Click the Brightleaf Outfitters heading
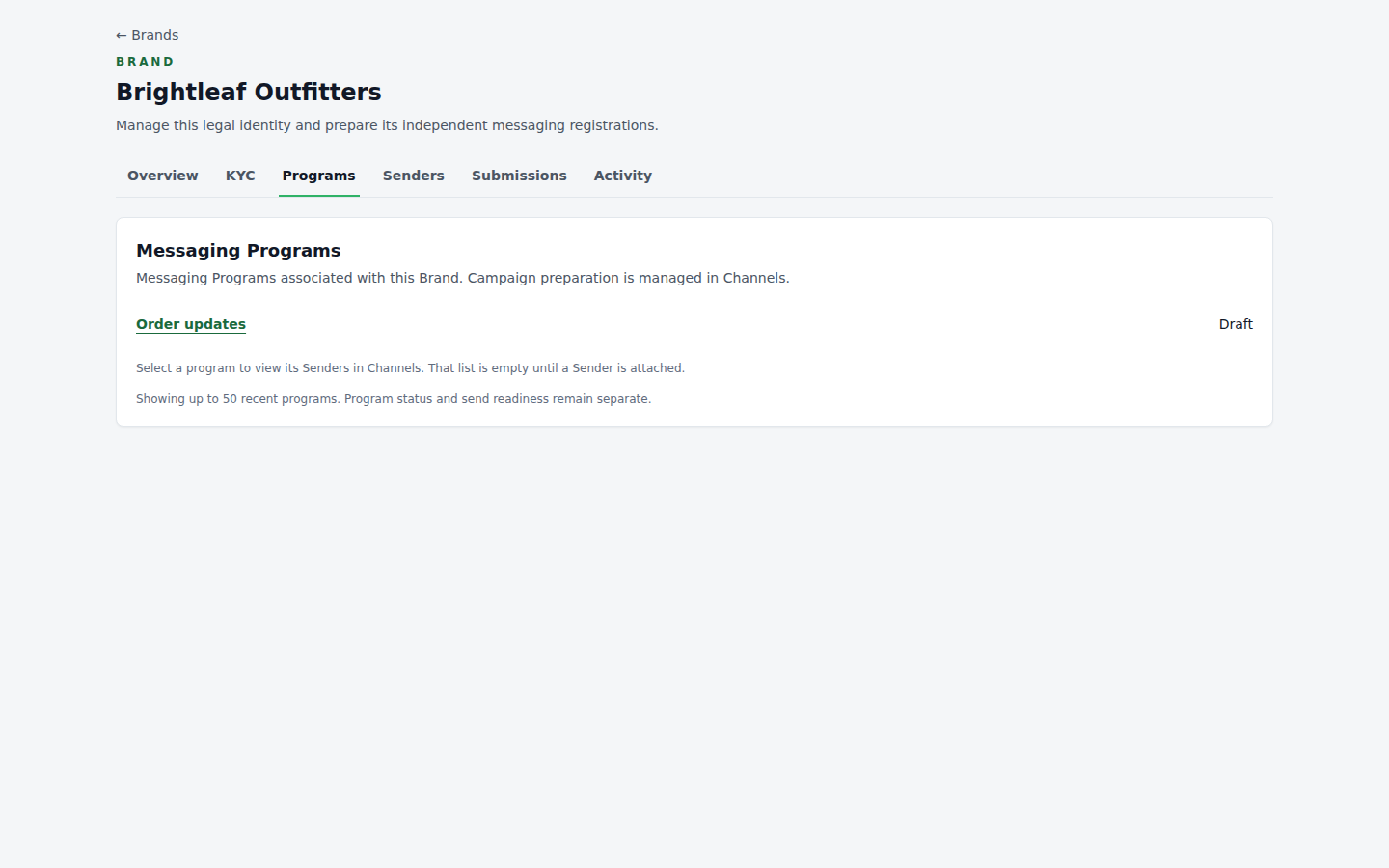The width and height of the screenshot is (1389, 868). pyautogui.click(x=249, y=92)
